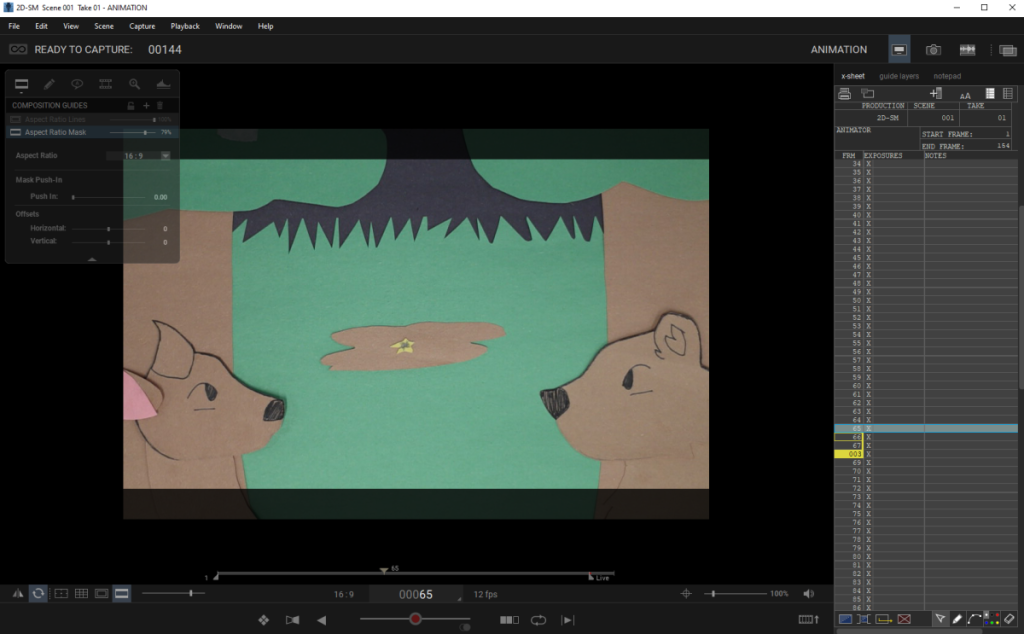Viewport: 1024px width, 634px height.
Task: Add a column to the x-sheet
Action: click(936, 93)
